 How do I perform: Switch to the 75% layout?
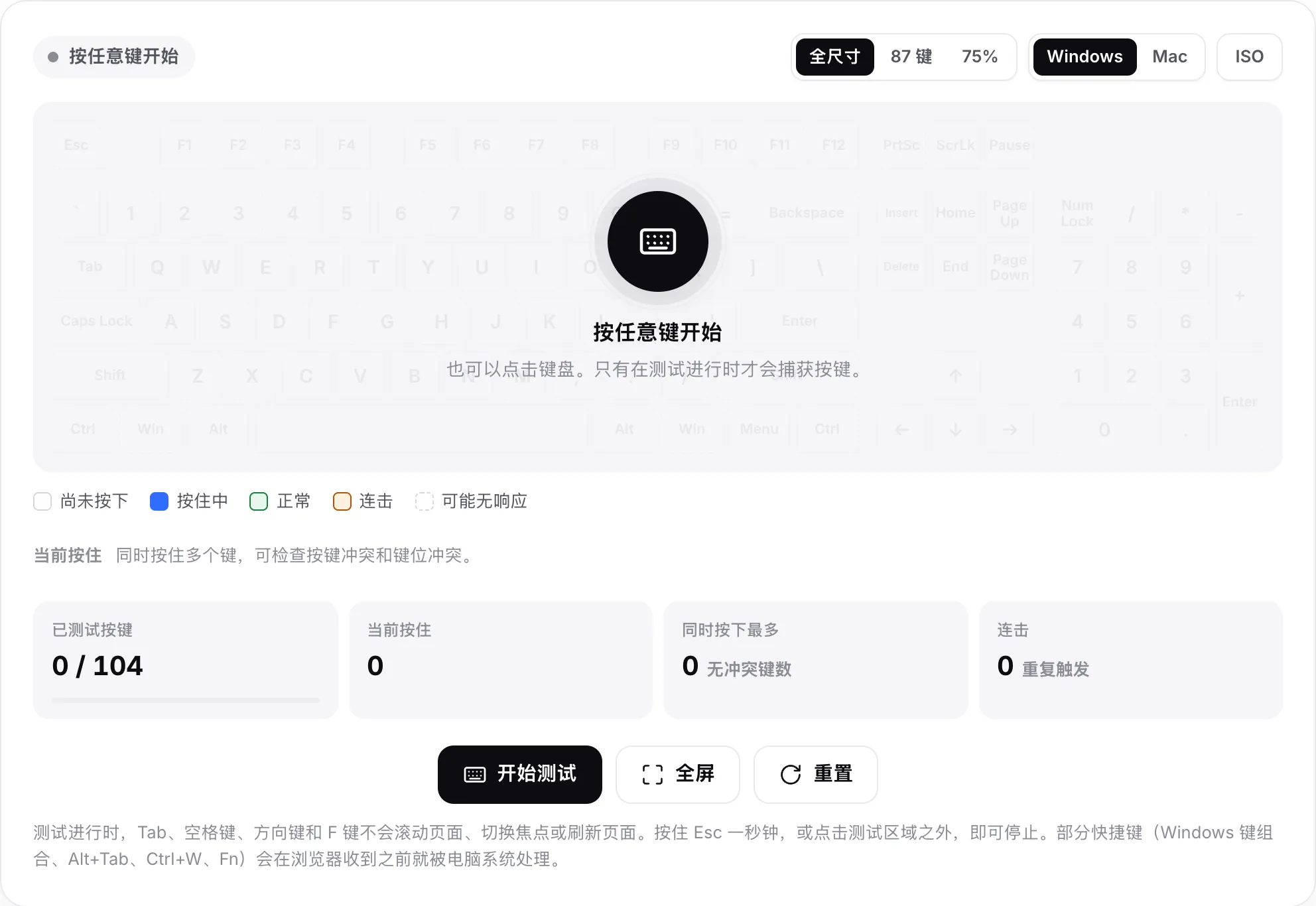[980, 57]
